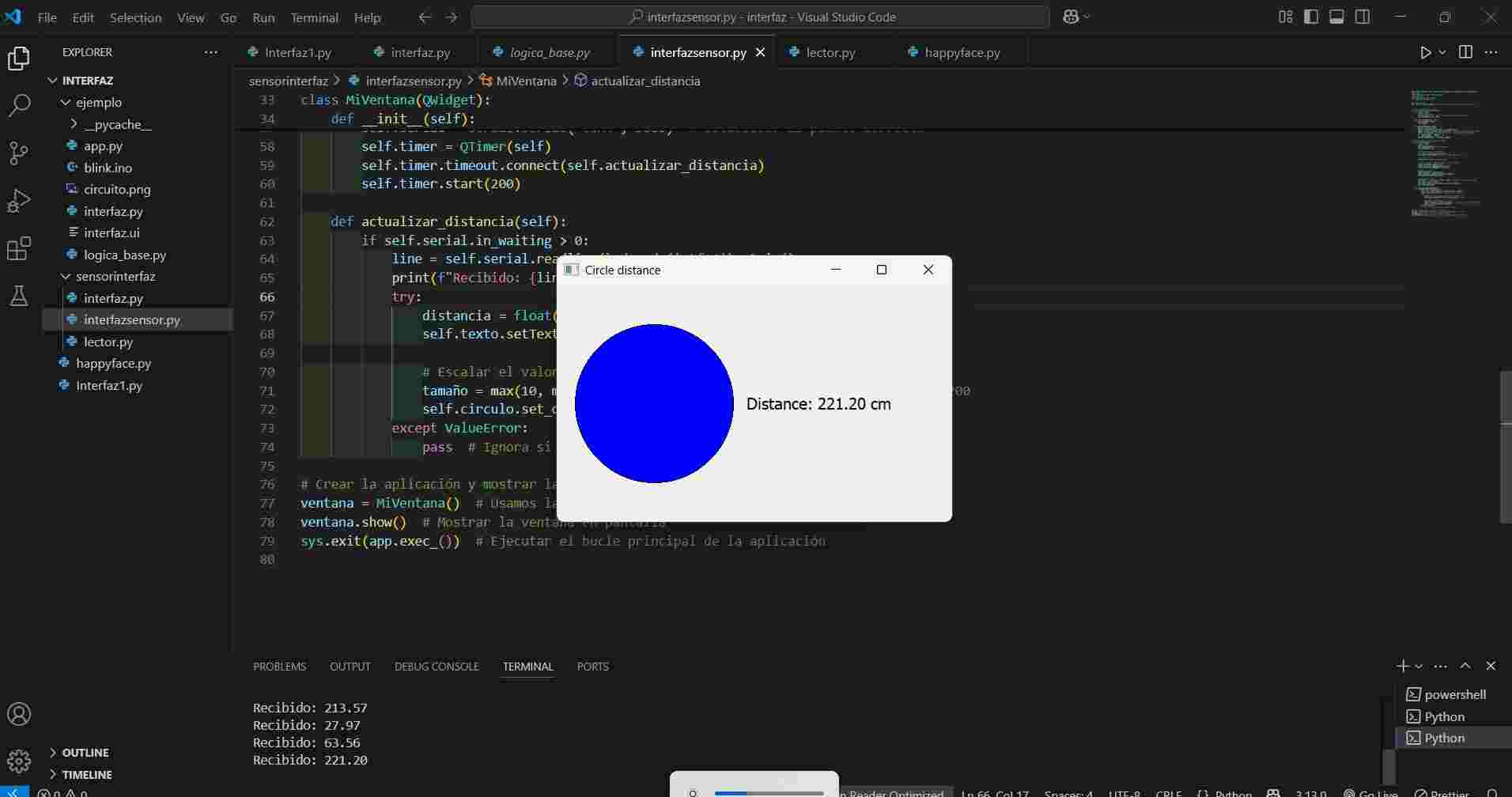Go forward with the navigation arrow

[451, 17]
